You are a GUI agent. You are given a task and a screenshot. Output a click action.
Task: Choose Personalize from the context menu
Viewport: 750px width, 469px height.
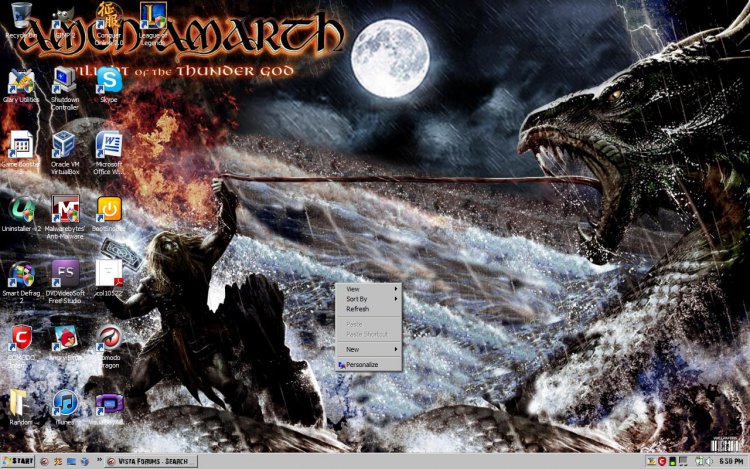[x=368, y=365]
